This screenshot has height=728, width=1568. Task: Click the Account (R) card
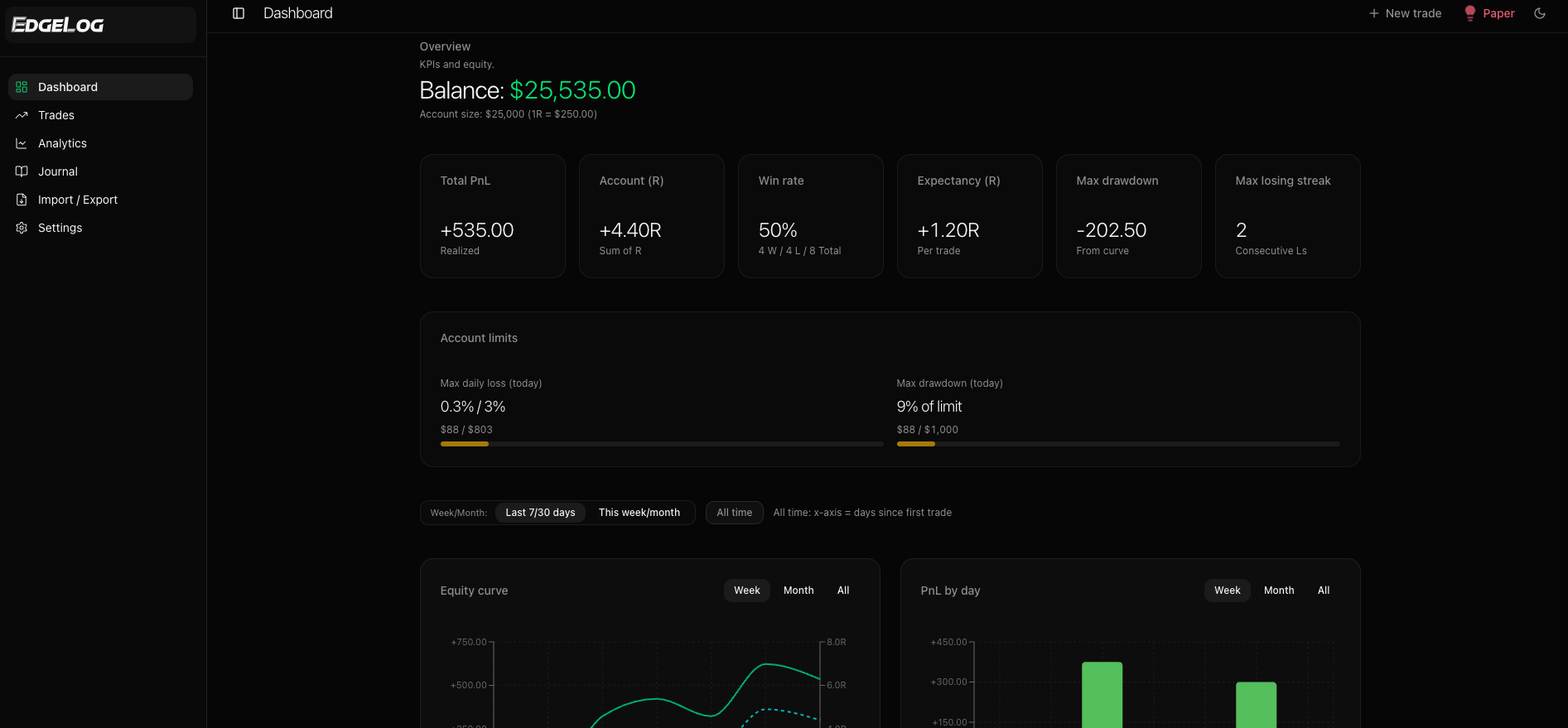(x=652, y=216)
